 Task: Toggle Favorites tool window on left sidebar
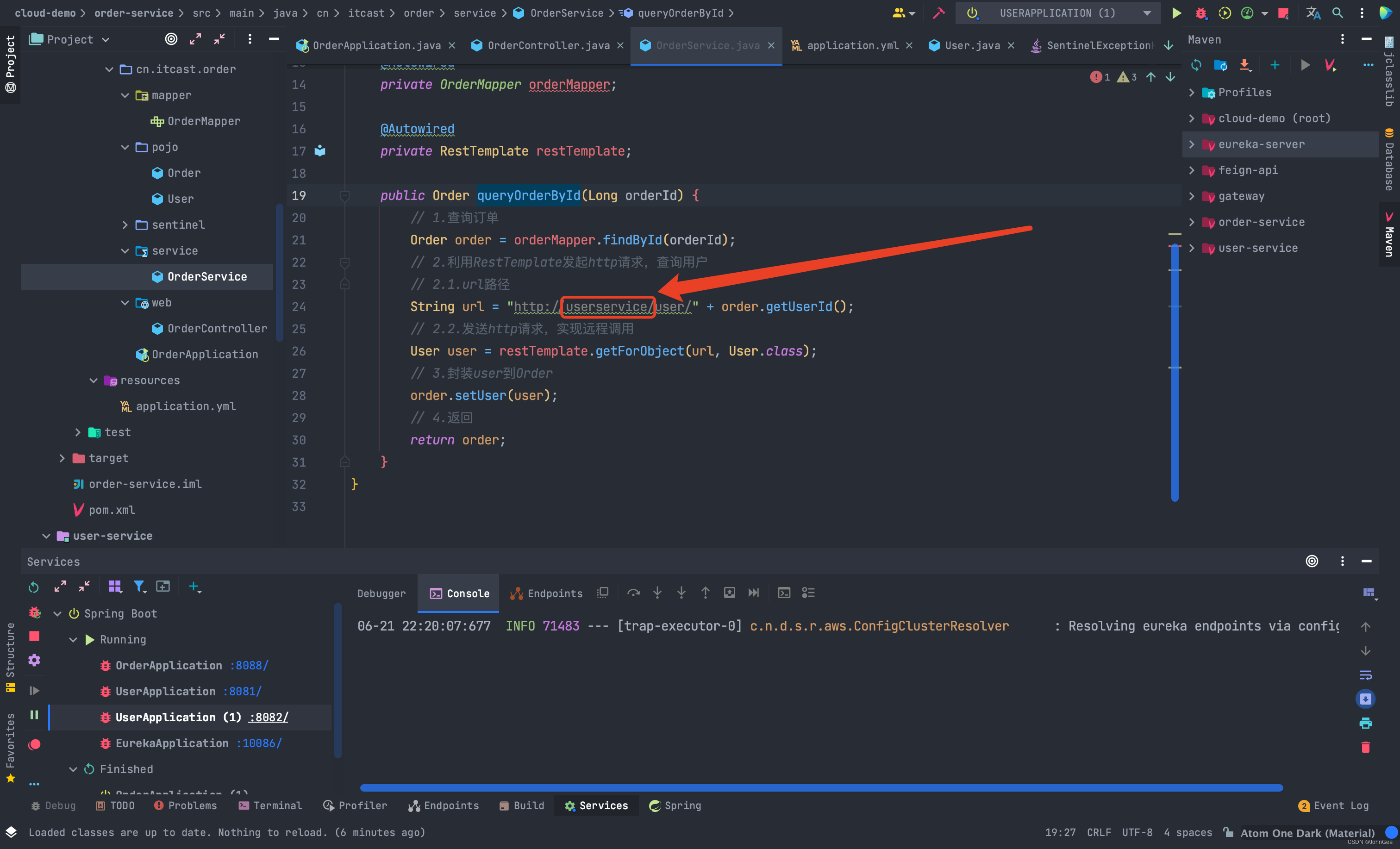(10, 748)
